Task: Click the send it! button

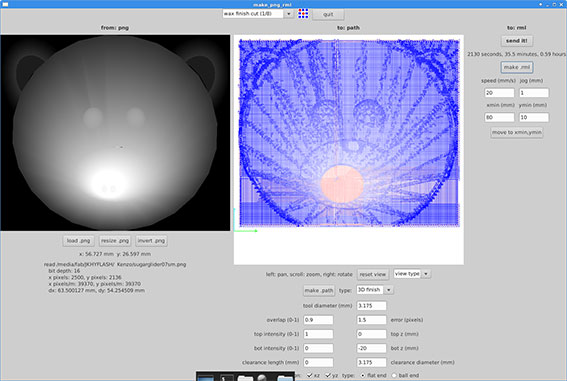Action: (x=516, y=41)
